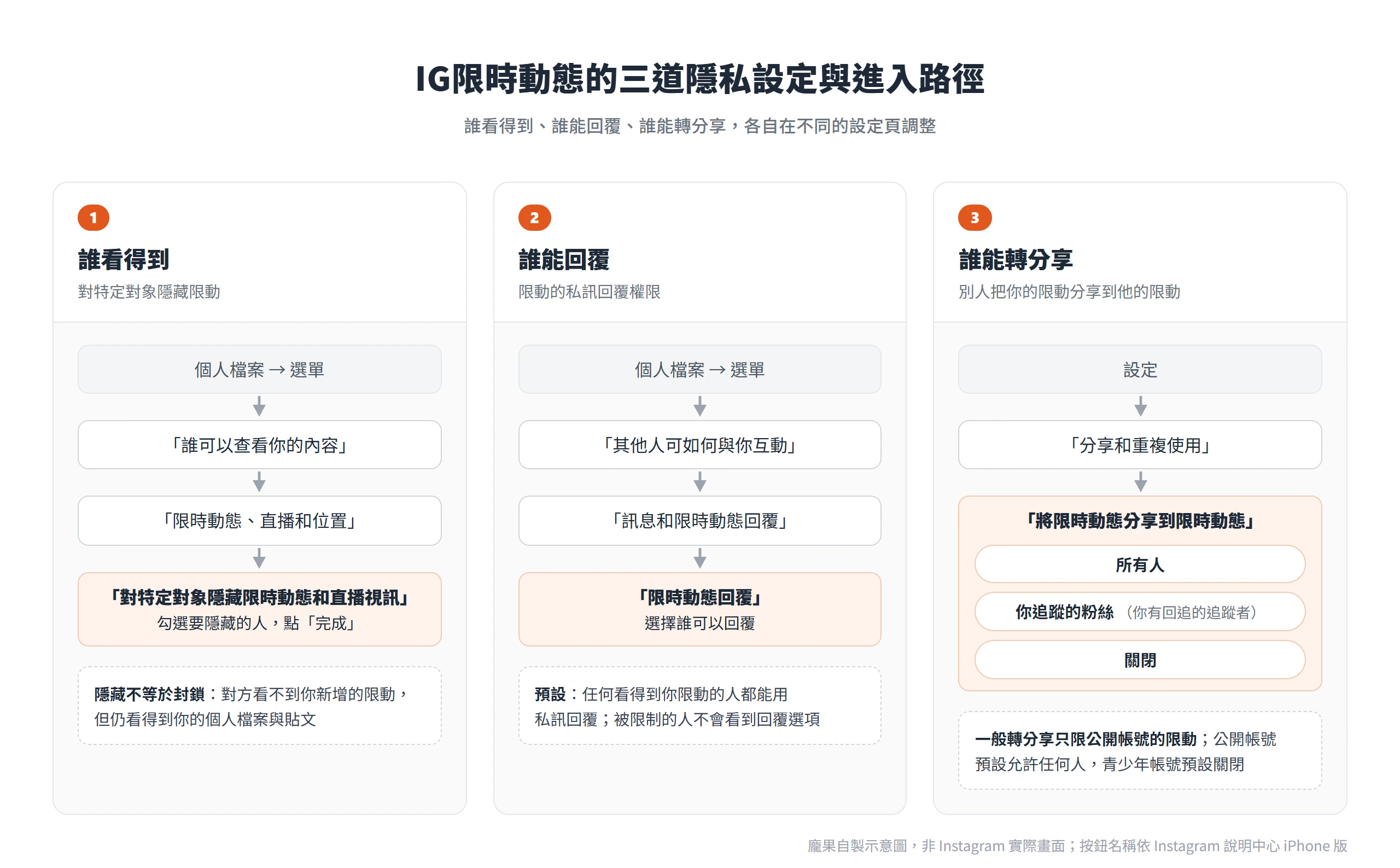Click the "將限時動態分享到限時動態" heading
This screenshot has height=868, width=1400.
pyautogui.click(x=1140, y=521)
